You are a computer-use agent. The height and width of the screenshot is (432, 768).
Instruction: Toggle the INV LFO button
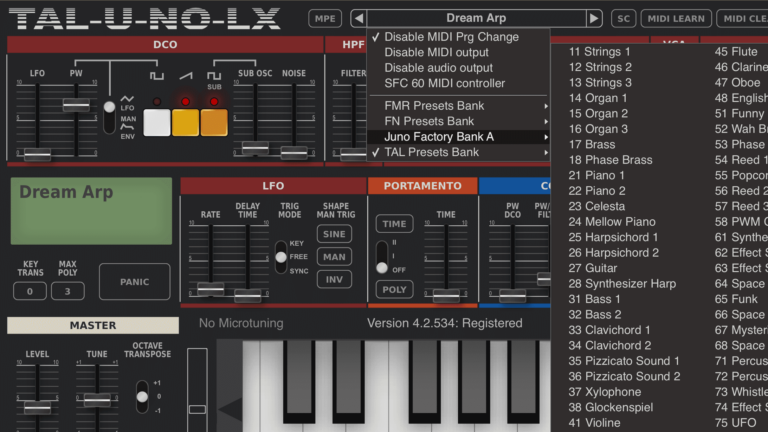click(334, 279)
